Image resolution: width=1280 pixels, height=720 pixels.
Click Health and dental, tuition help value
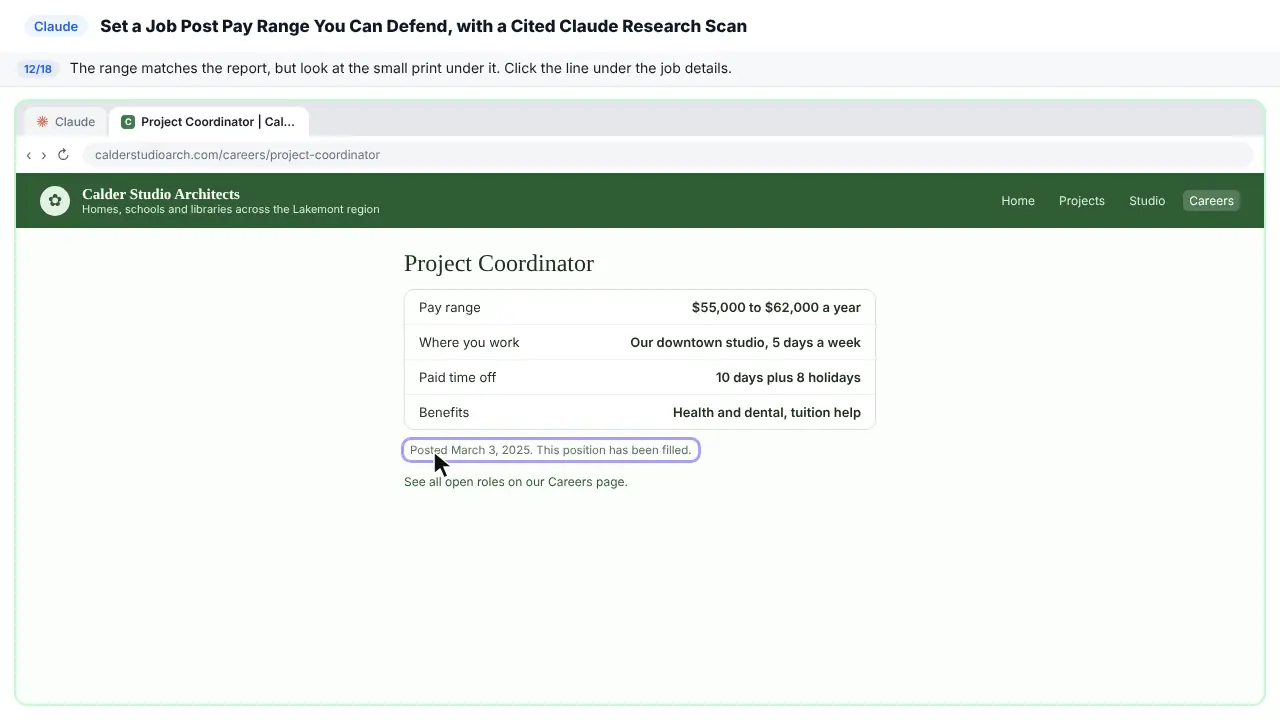[x=767, y=413]
